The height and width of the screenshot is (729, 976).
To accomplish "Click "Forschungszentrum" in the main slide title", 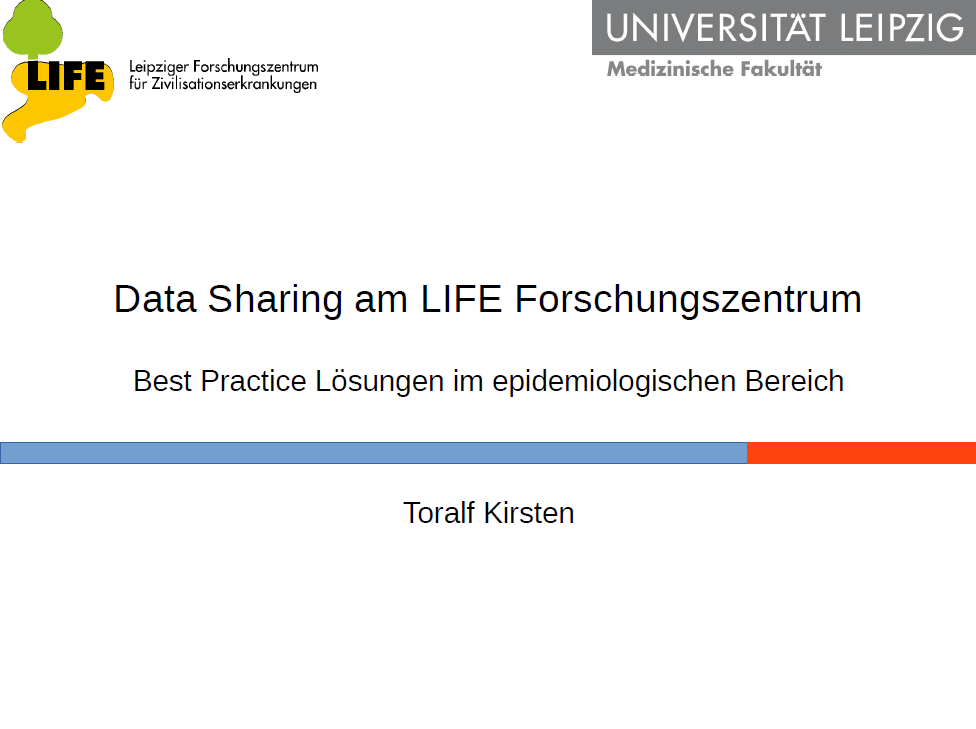I will [688, 299].
